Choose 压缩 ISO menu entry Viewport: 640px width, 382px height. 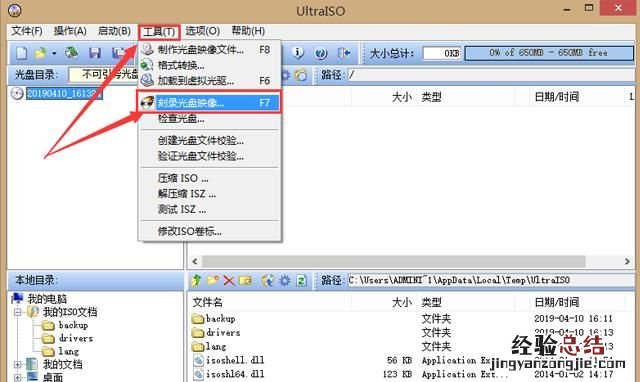210,178
